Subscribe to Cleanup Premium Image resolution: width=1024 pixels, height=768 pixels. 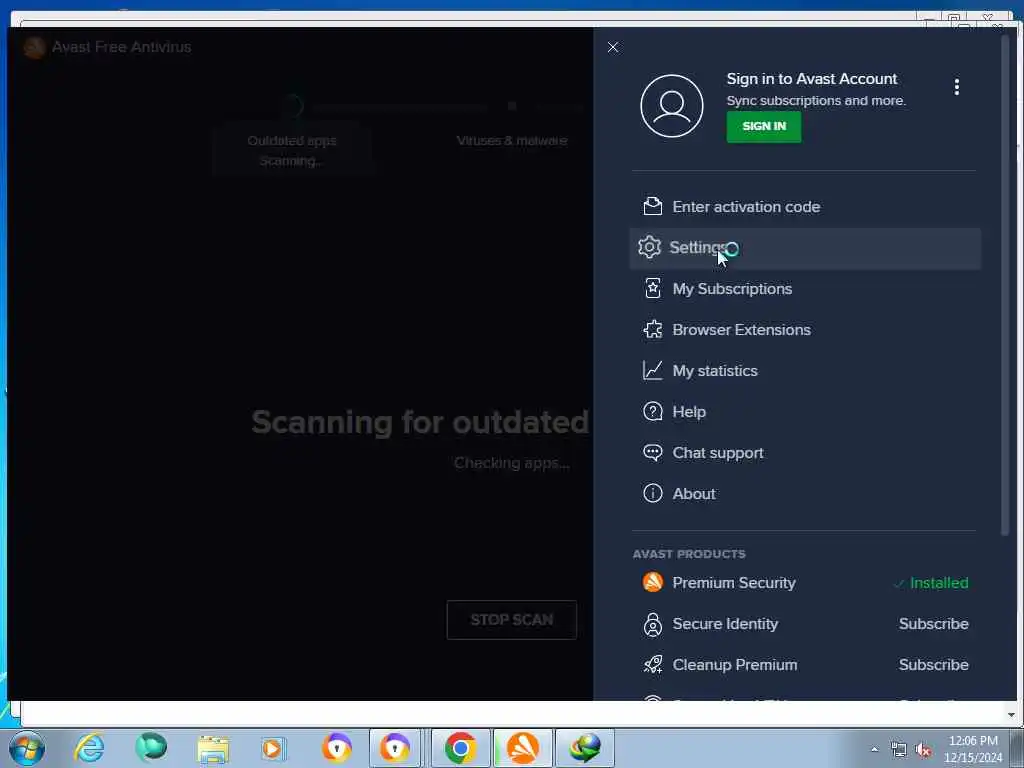point(933,665)
